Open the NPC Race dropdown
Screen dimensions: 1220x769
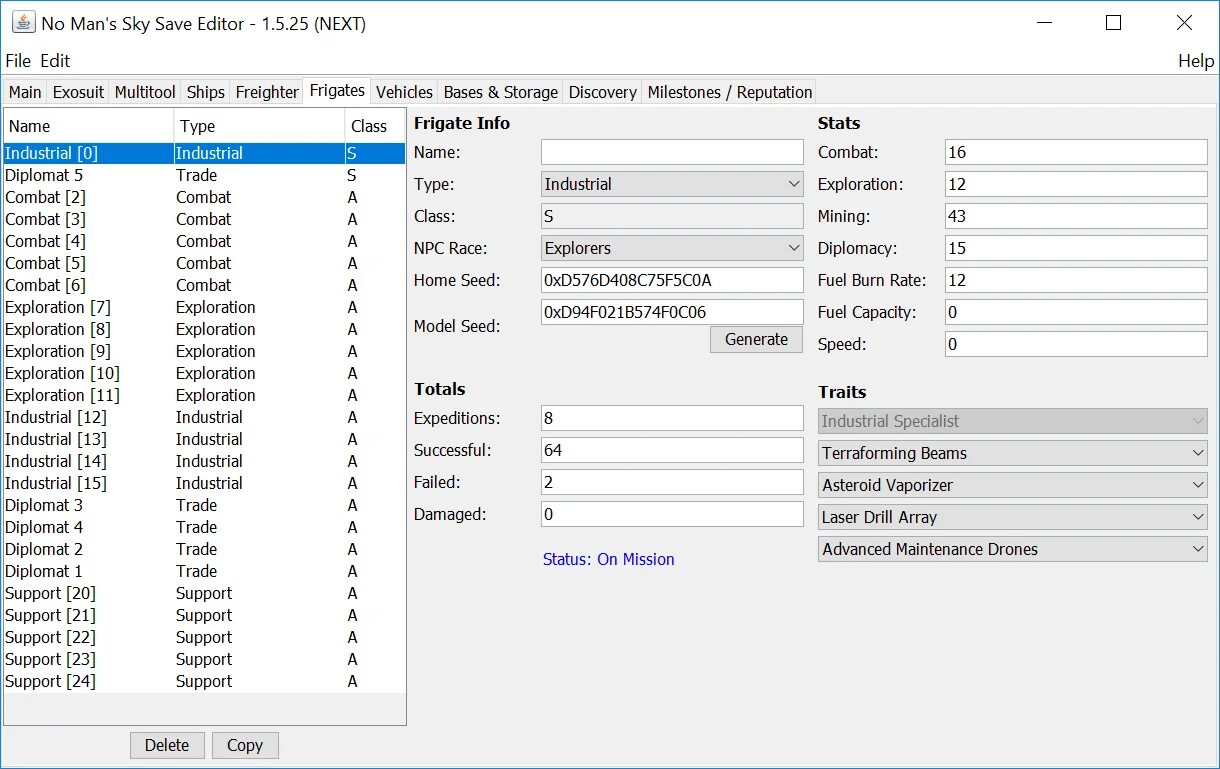tap(672, 248)
